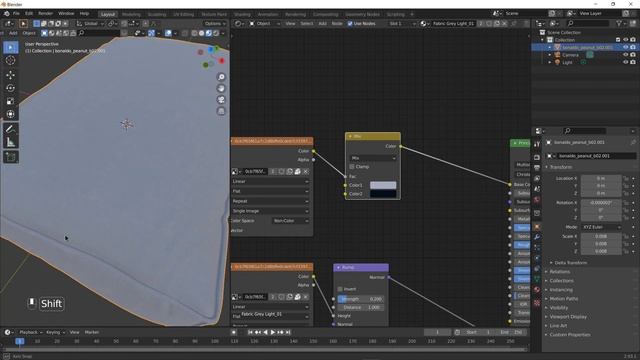640x360 pixels.
Task: Expand Viewport Display panel
Action: (x=568, y=317)
